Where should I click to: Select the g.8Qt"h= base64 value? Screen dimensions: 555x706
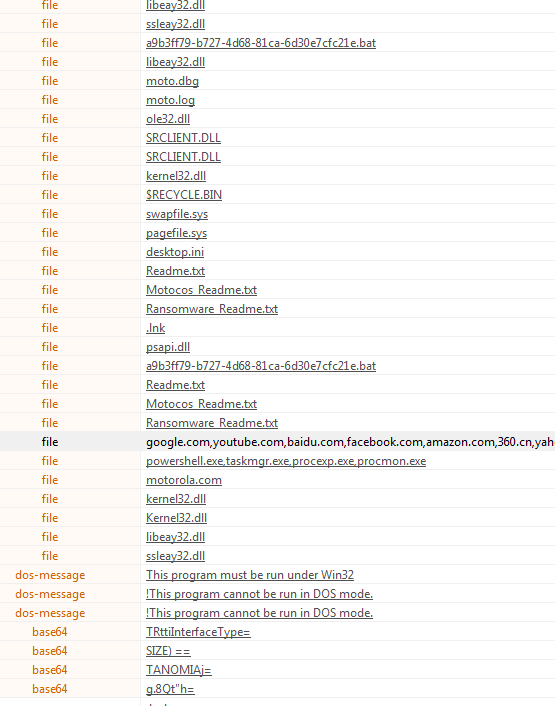[x=170, y=689]
